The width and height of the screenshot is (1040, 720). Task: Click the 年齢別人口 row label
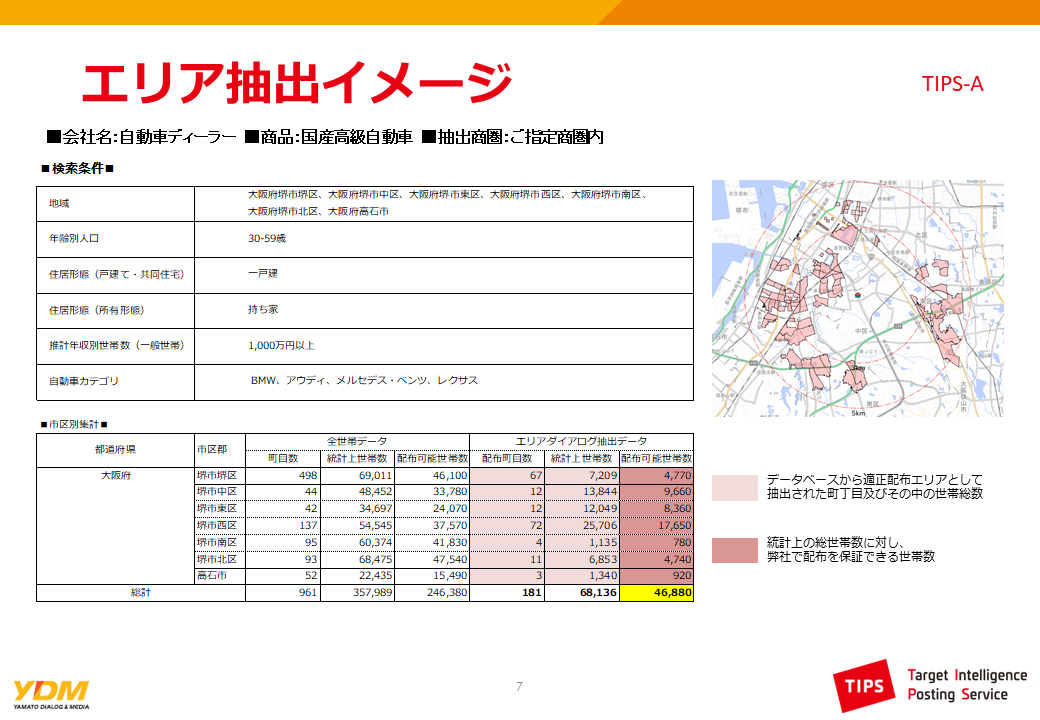point(74,239)
